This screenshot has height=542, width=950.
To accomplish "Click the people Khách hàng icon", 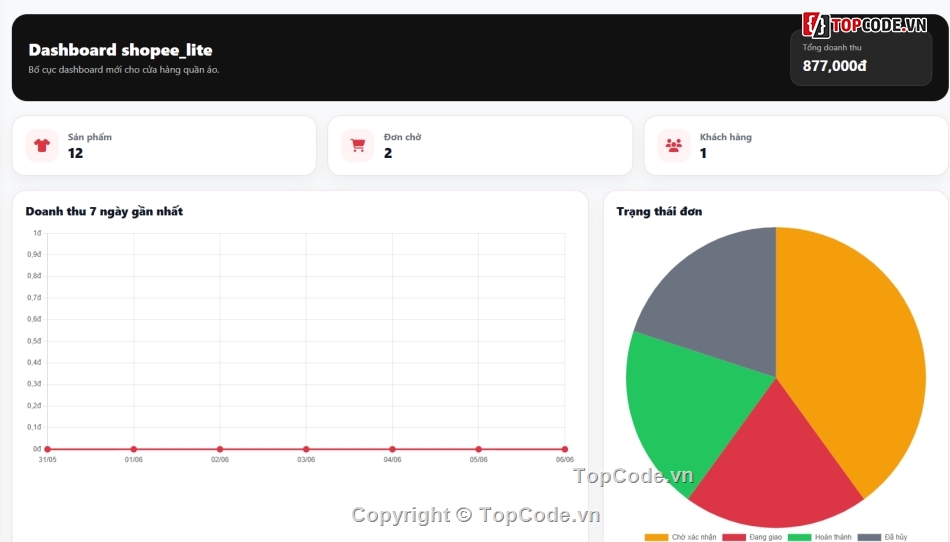I will (673, 145).
